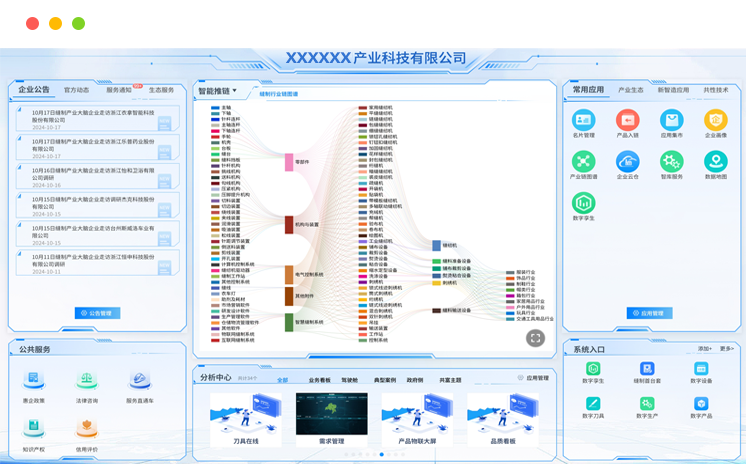Launch the 产品入驻 app icon

pyautogui.click(x=627, y=120)
